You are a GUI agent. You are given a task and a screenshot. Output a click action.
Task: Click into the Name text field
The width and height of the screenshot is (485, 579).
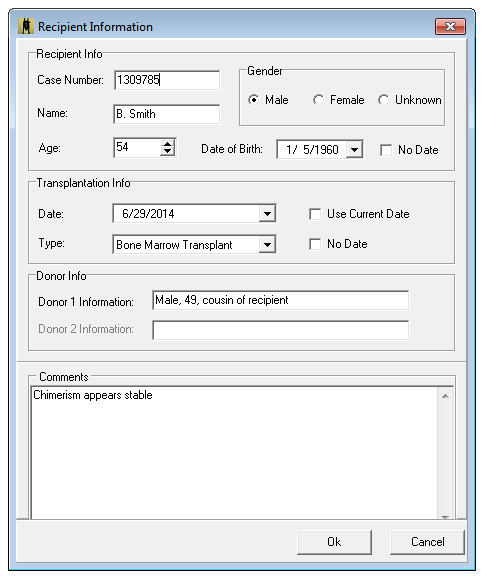point(167,114)
